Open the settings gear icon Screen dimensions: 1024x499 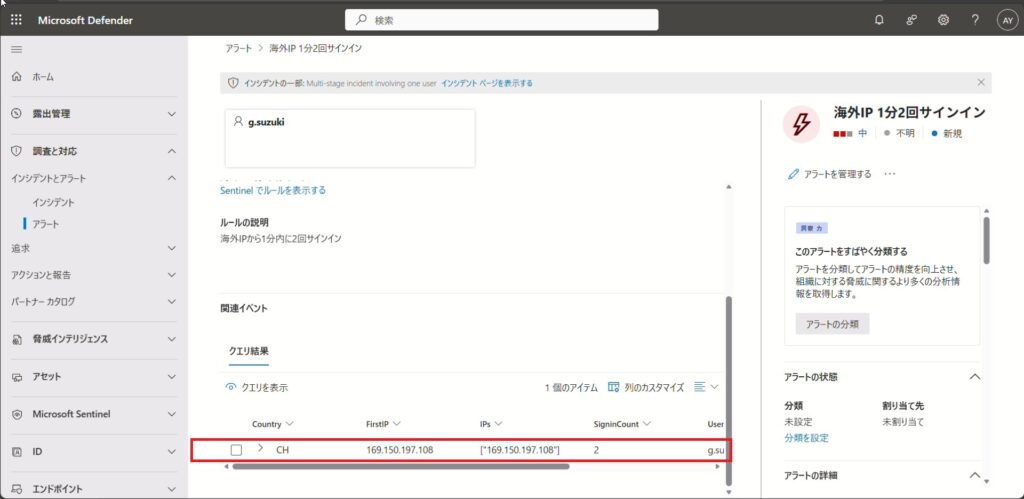pos(943,20)
